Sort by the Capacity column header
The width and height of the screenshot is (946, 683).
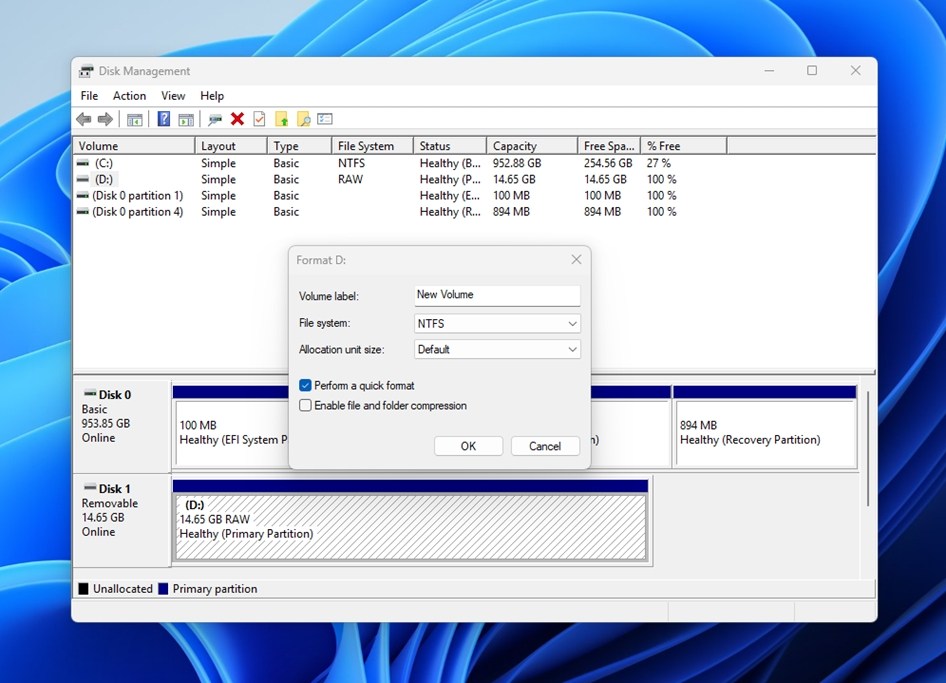(x=532, y=146)
